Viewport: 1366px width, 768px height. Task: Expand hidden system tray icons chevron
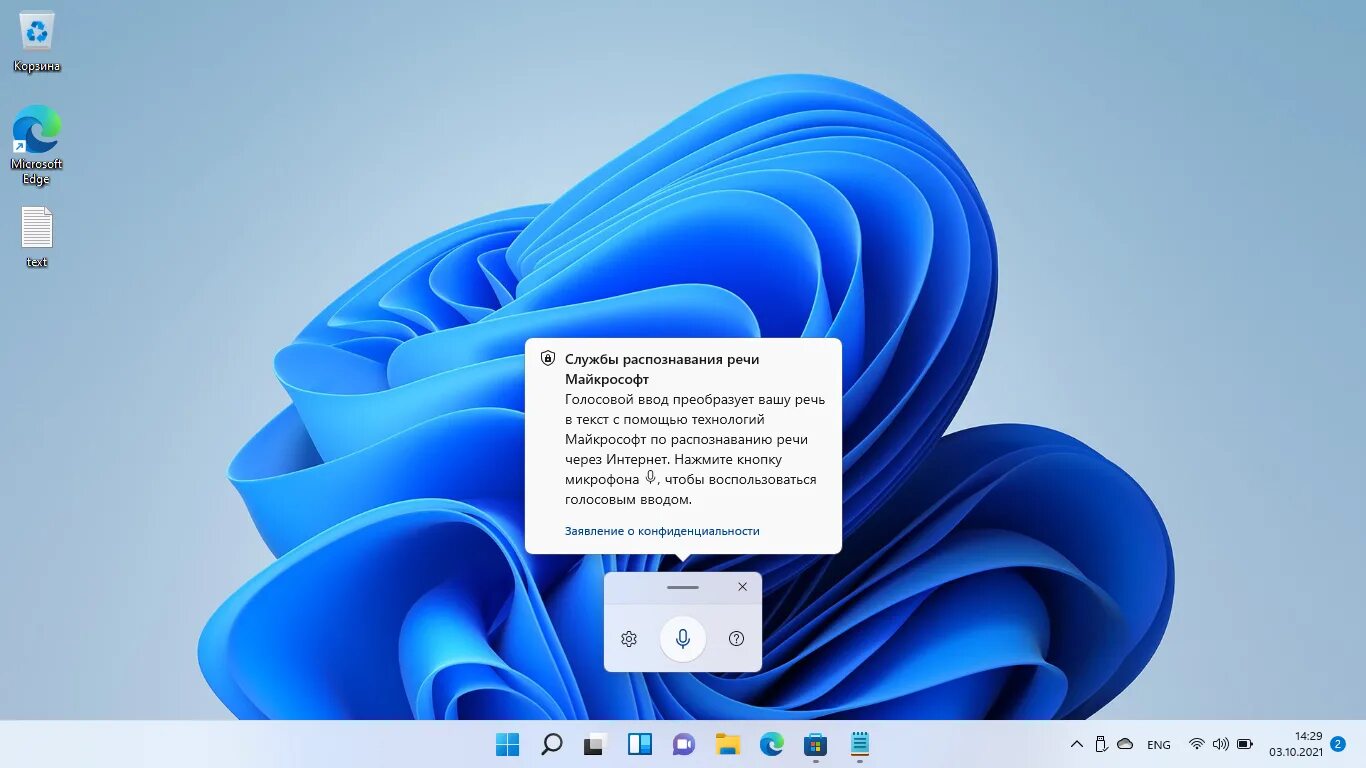click(1077, 744)
